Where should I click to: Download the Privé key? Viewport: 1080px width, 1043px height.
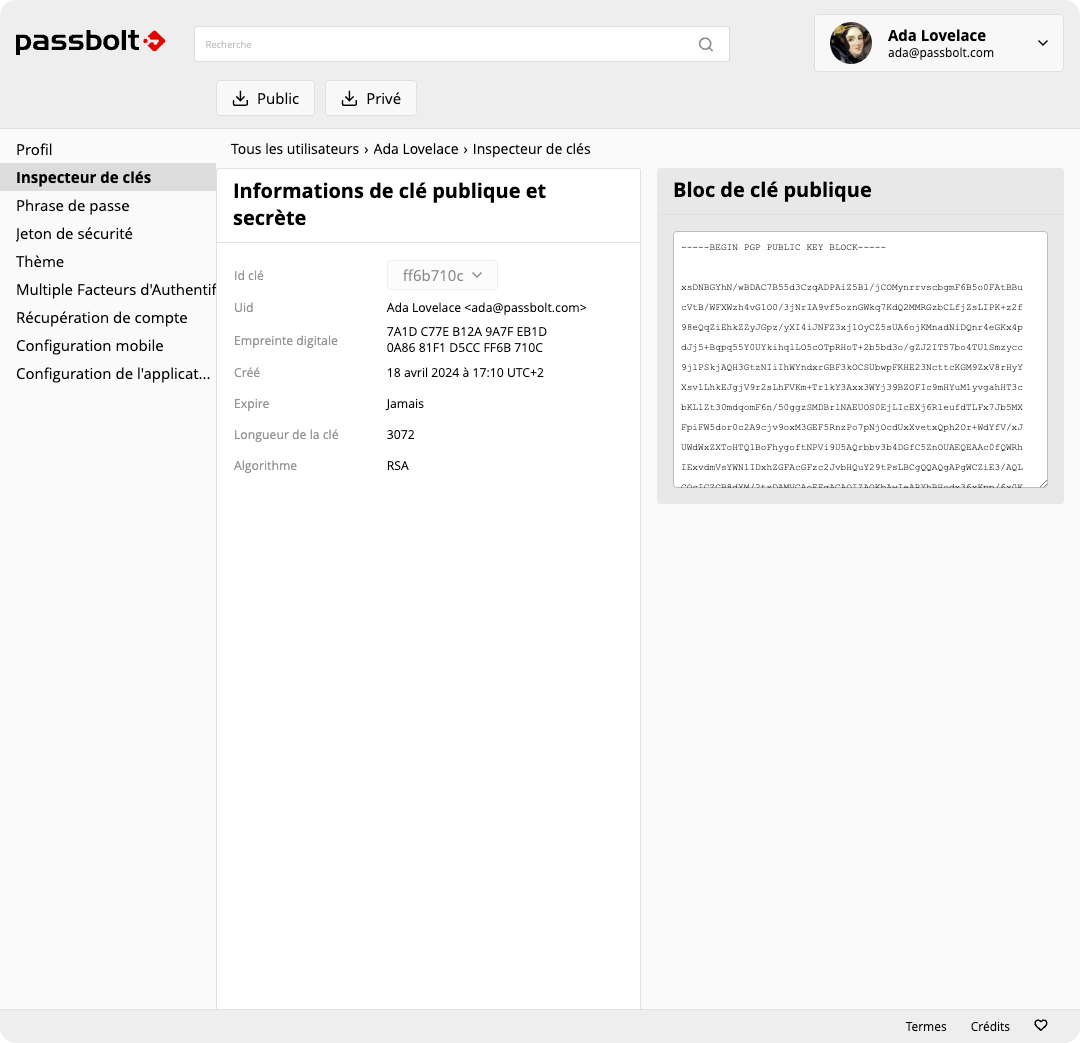click(371, 99)
